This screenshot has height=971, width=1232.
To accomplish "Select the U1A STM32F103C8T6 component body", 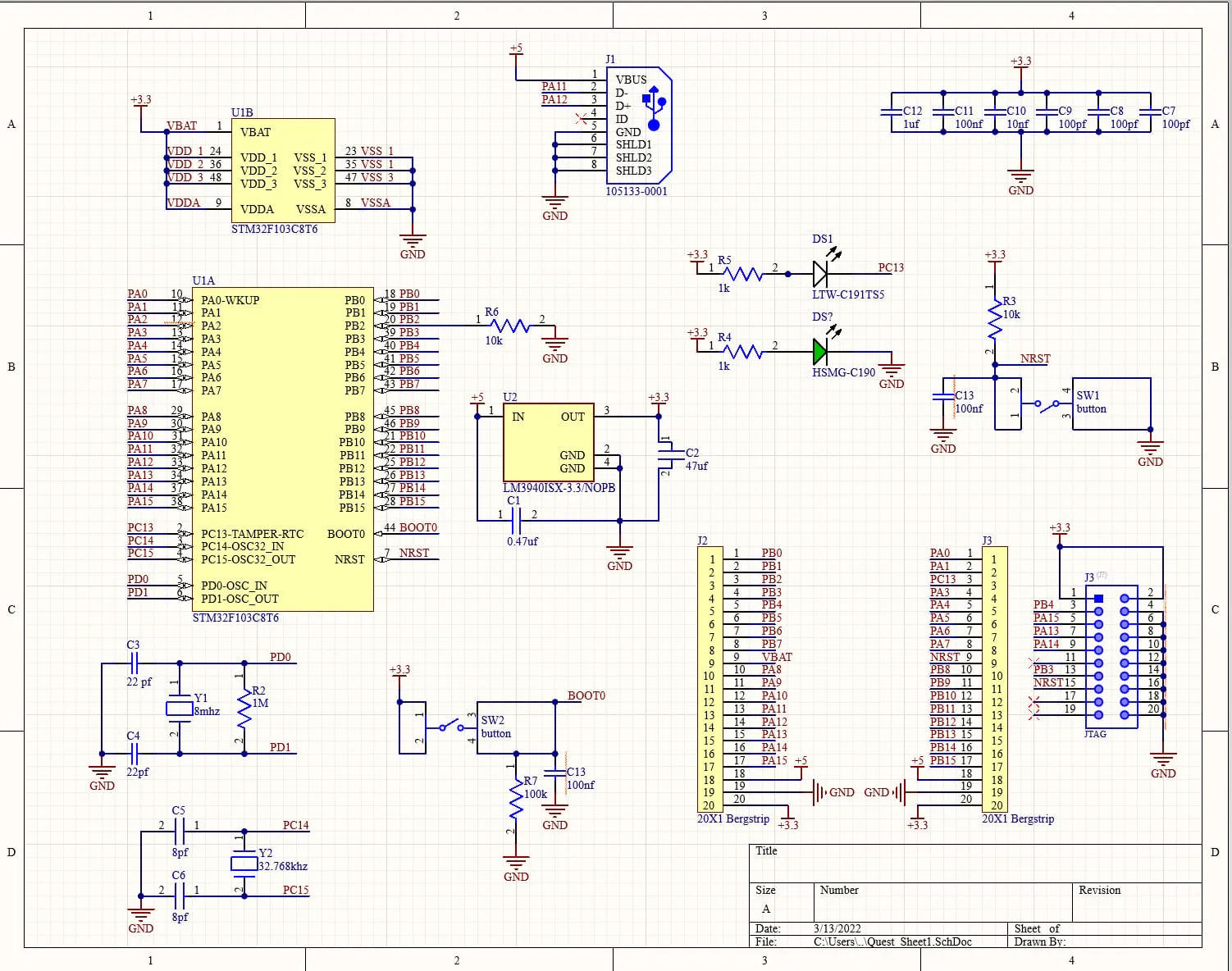I will point(283,449).
